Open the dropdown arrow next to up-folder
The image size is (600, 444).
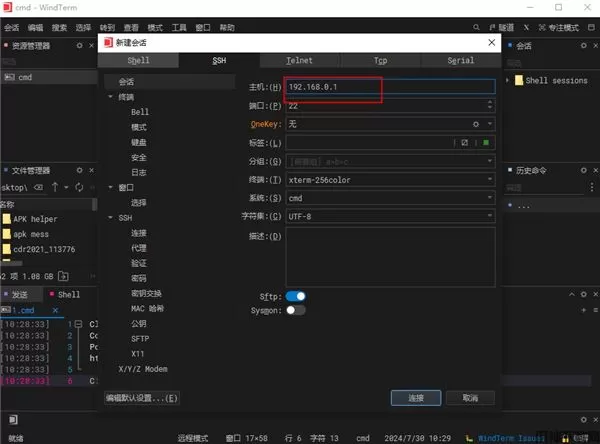click(66, 187)
